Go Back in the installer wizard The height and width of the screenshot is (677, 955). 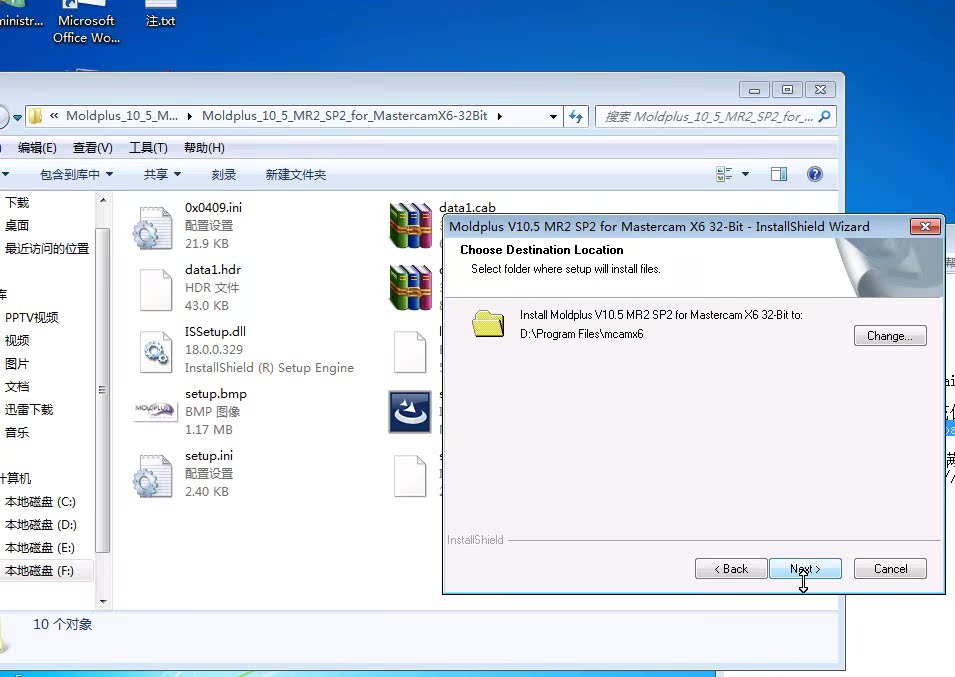pos(731,569)
